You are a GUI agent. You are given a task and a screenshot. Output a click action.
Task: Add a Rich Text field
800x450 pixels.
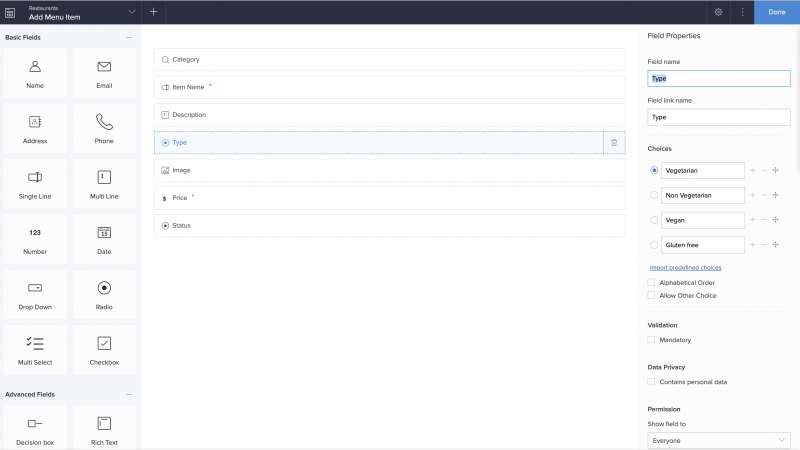pyautogui.click(x=104, y=428)
